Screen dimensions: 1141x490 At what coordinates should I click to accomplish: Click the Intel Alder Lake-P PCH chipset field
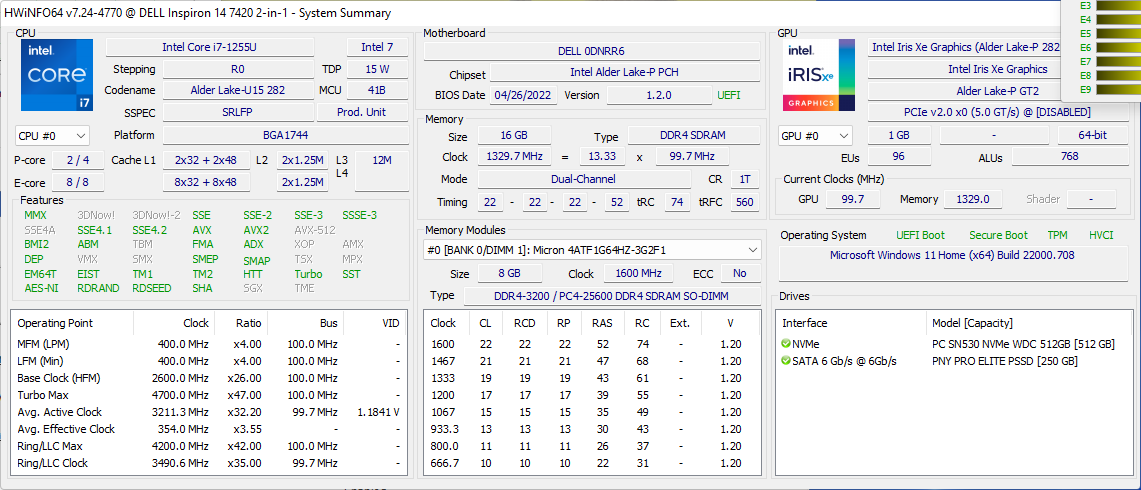click(x=625, y=73)
